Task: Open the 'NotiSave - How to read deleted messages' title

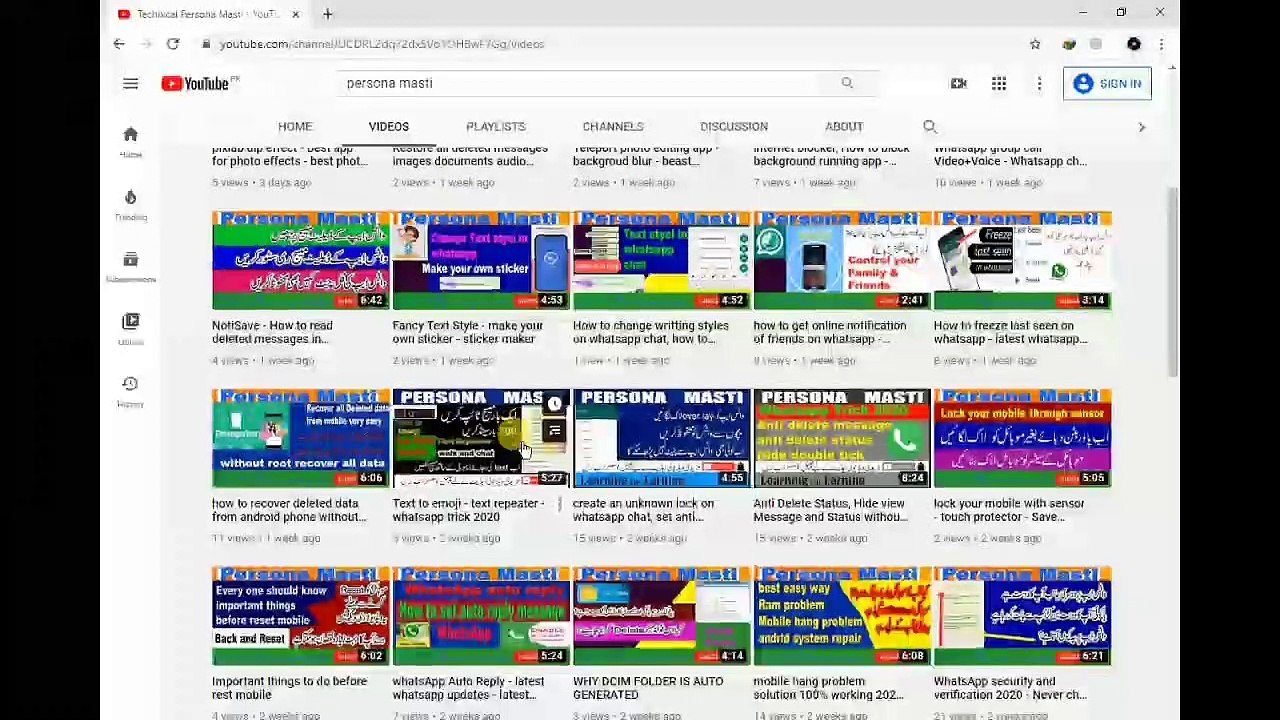Action: [272, 332]
